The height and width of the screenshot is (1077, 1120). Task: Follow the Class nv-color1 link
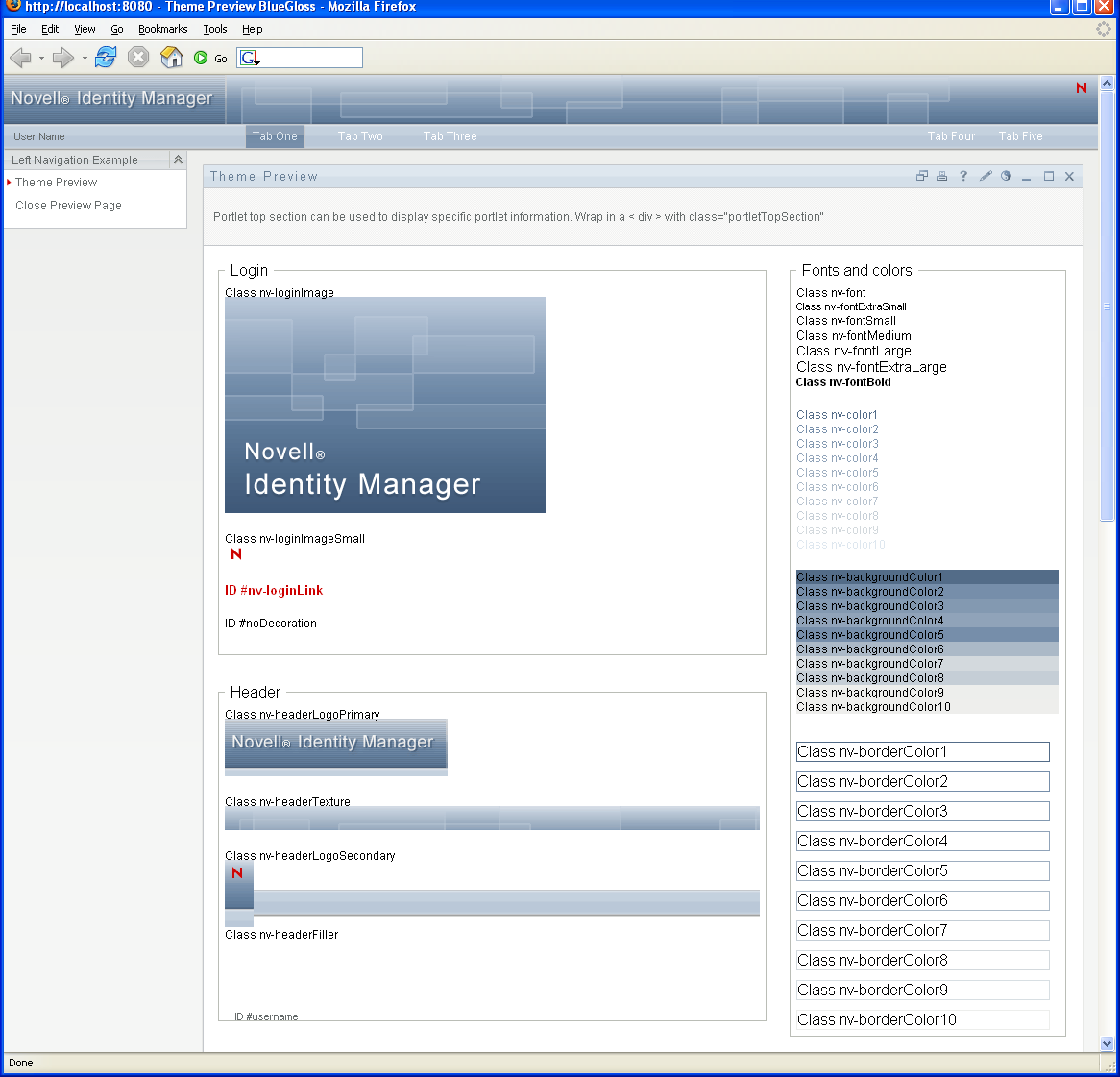point(837,414)
